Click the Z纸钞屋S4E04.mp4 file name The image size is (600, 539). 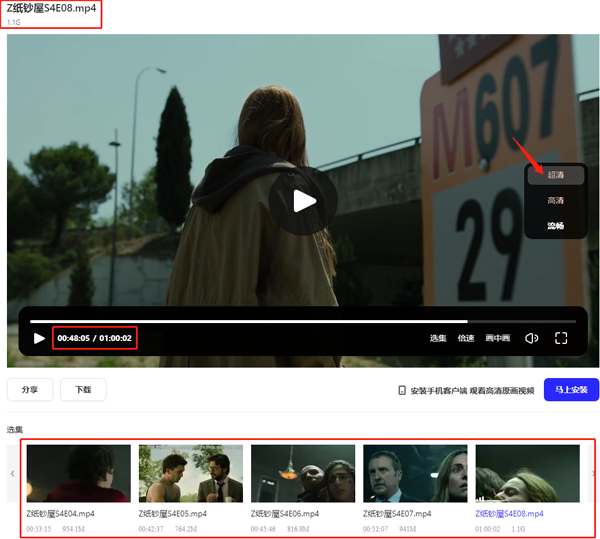(x=60, y=514)
